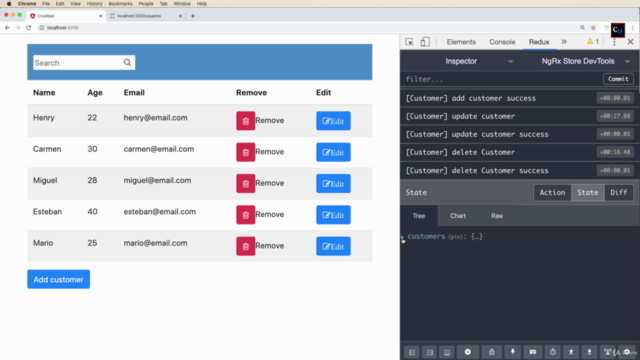Show more DevTools panels via chevrons
Image resolution: width=640 pixels, height=360 pixels.
point(564,42)
